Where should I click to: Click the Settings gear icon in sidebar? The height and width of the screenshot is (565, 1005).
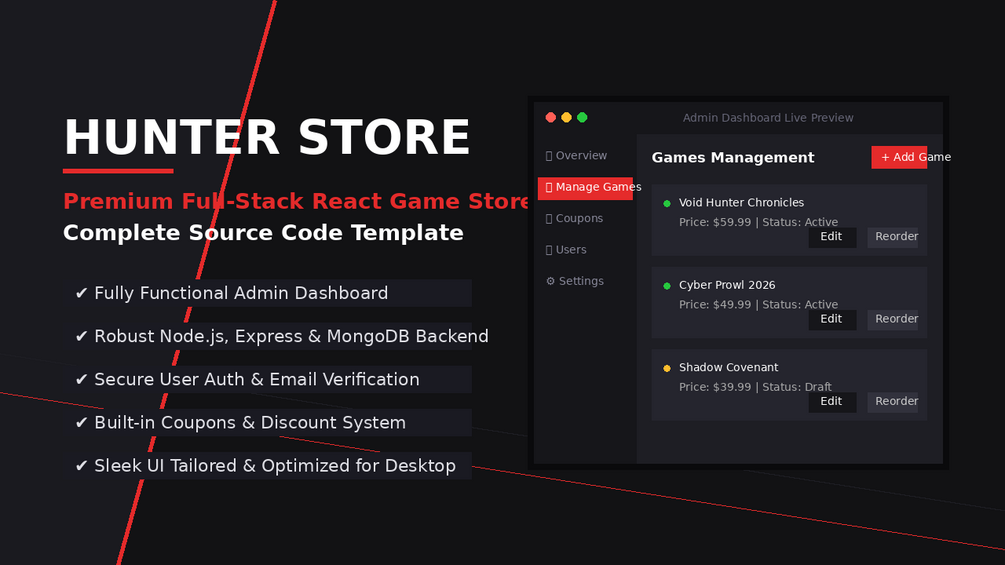(x=550, y=281)
